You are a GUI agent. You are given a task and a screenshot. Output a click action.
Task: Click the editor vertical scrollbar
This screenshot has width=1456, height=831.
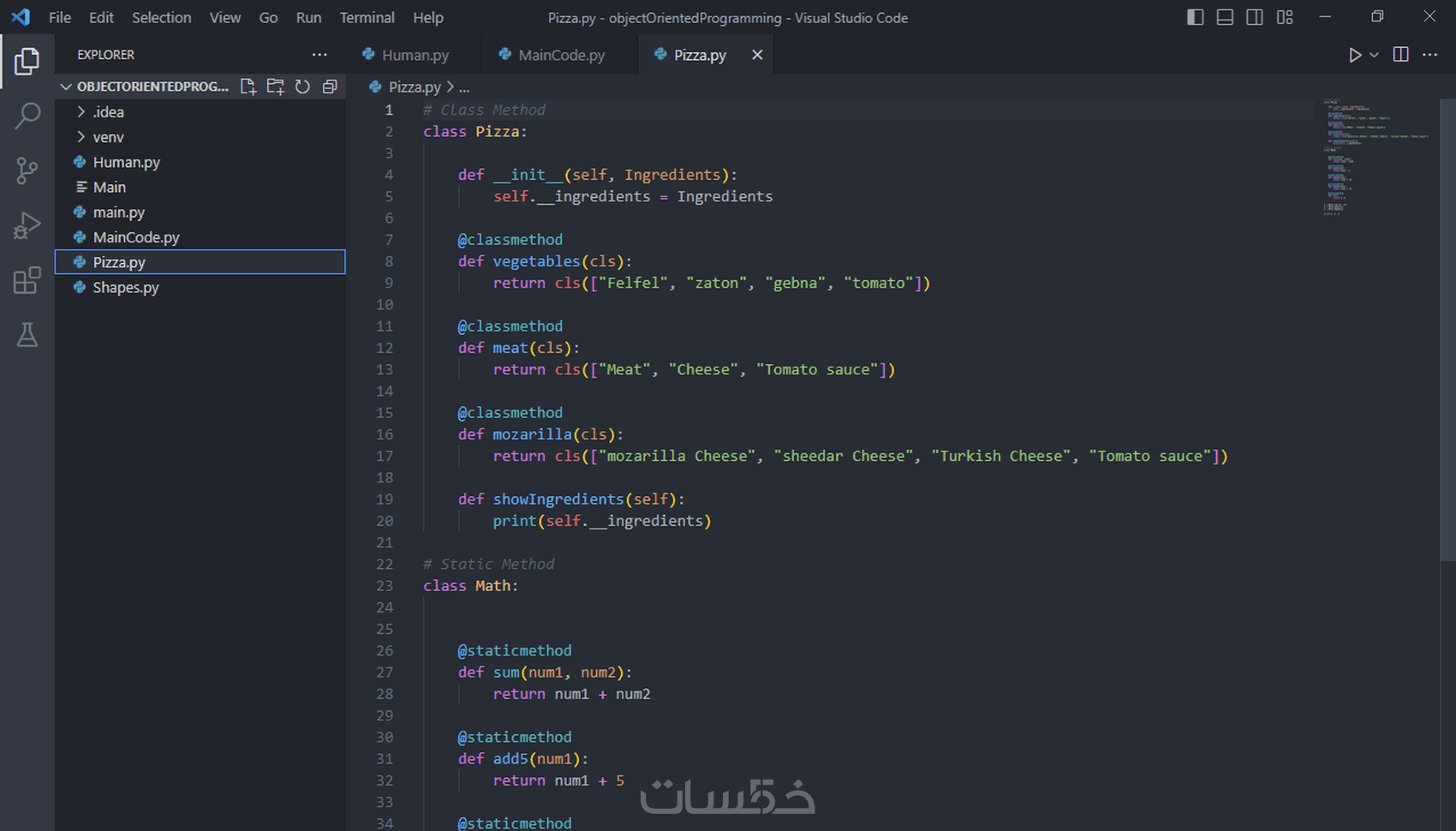(x=1447, y=330)
